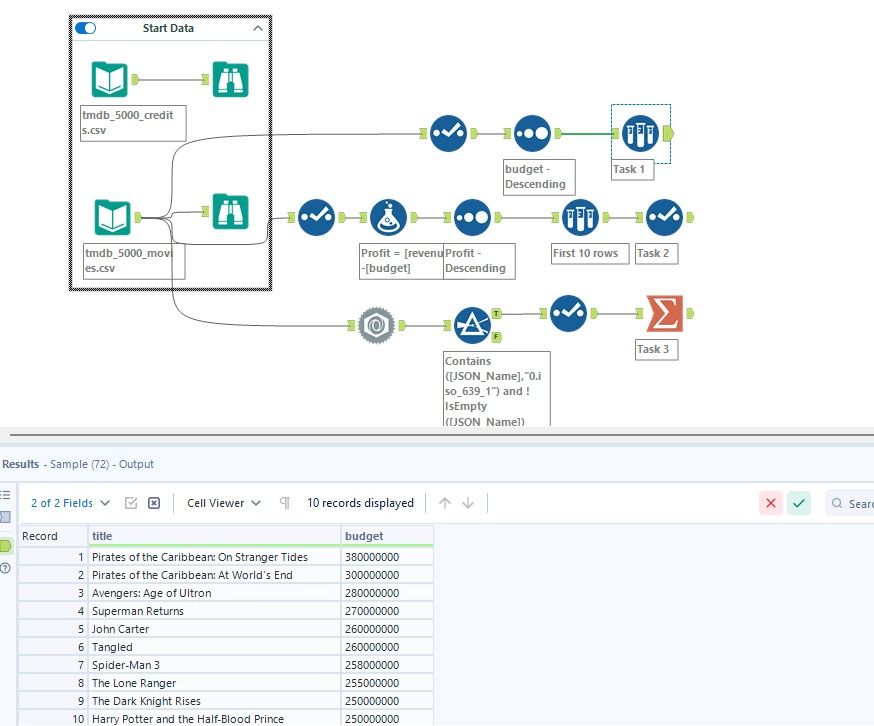The width and height of the screenshot is (874, 726).
Task: Click the messages list icon in Results sidebar
Action: (5, 495)
